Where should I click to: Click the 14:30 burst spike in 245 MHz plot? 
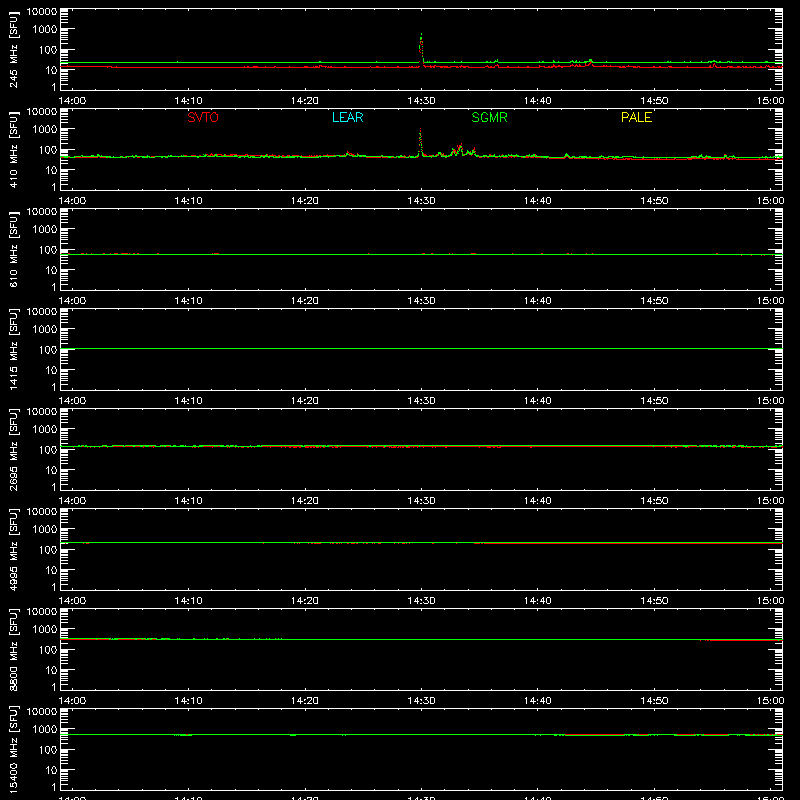(x=421, y=48)
